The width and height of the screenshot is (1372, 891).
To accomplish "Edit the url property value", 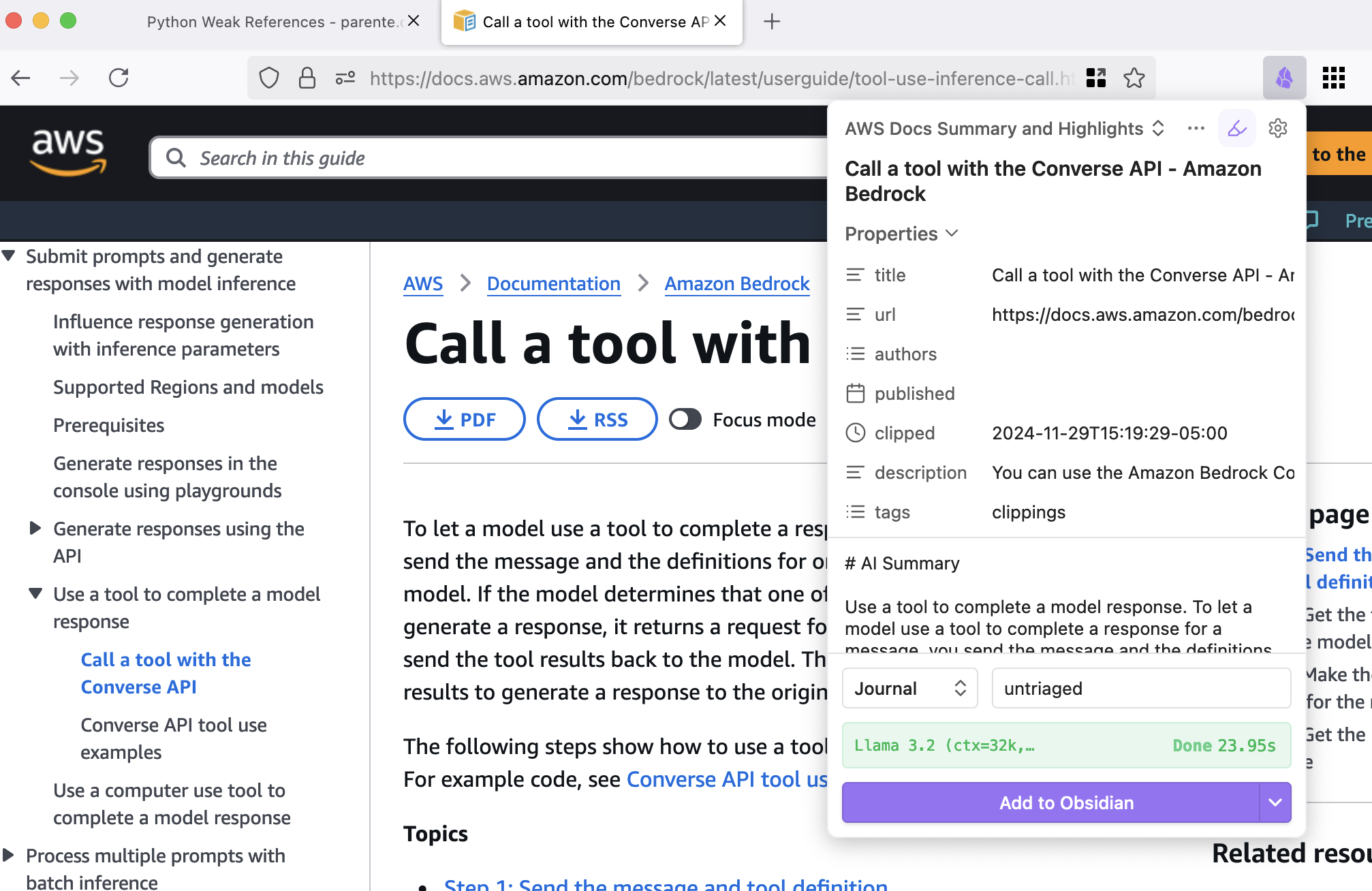I will [x=1142, y=315].
